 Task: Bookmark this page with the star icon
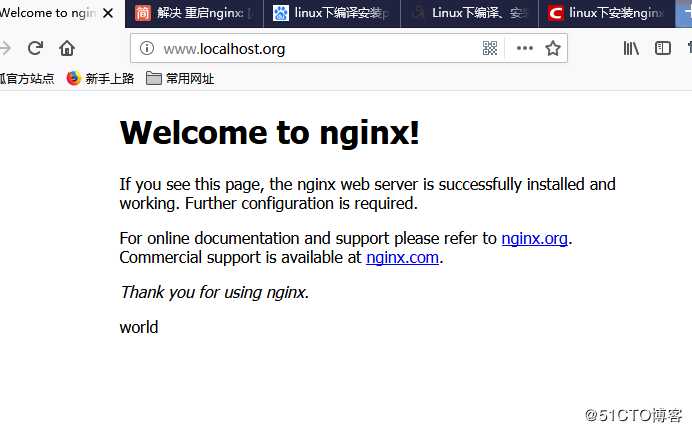coord(553,48)
